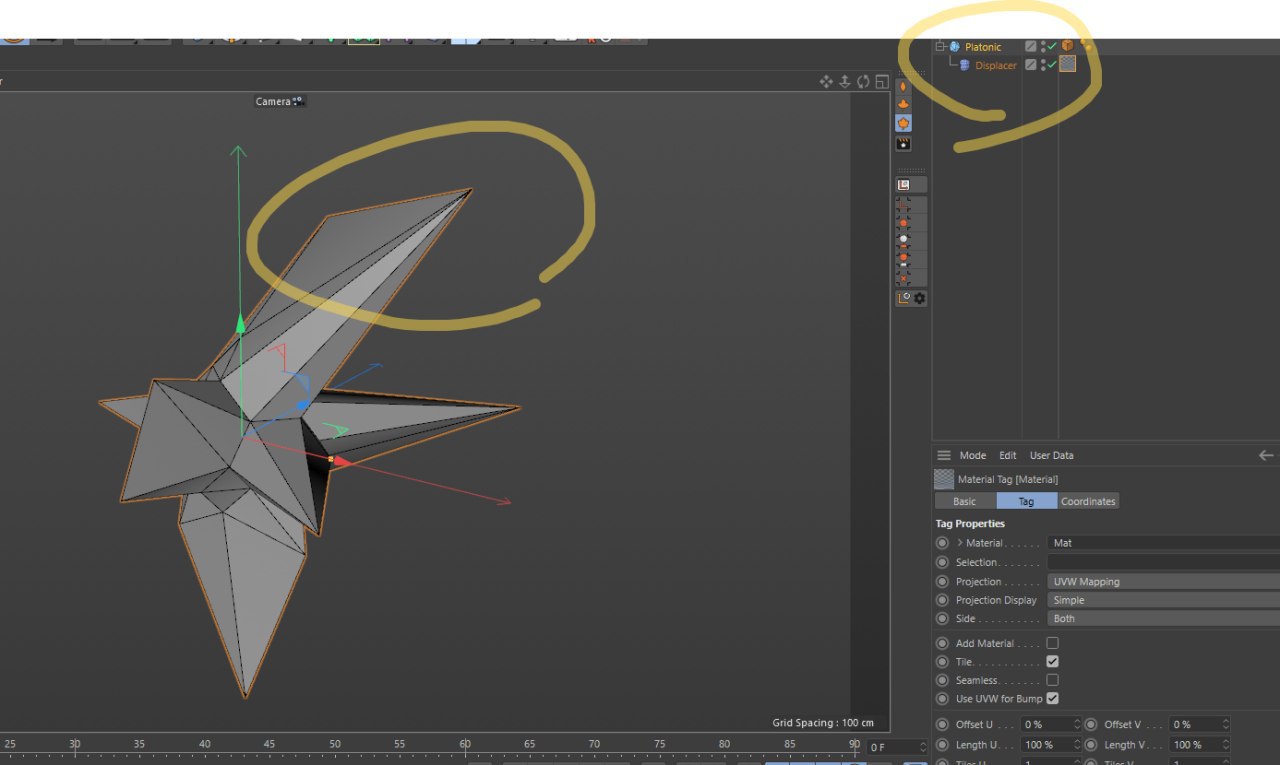
Task: Open the User Data menu
Action: [x=1052, y=455]
